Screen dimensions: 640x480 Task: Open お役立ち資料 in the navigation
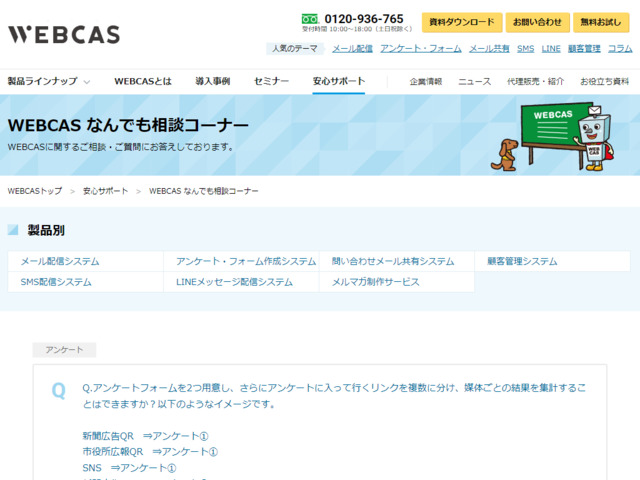(604, 82)
